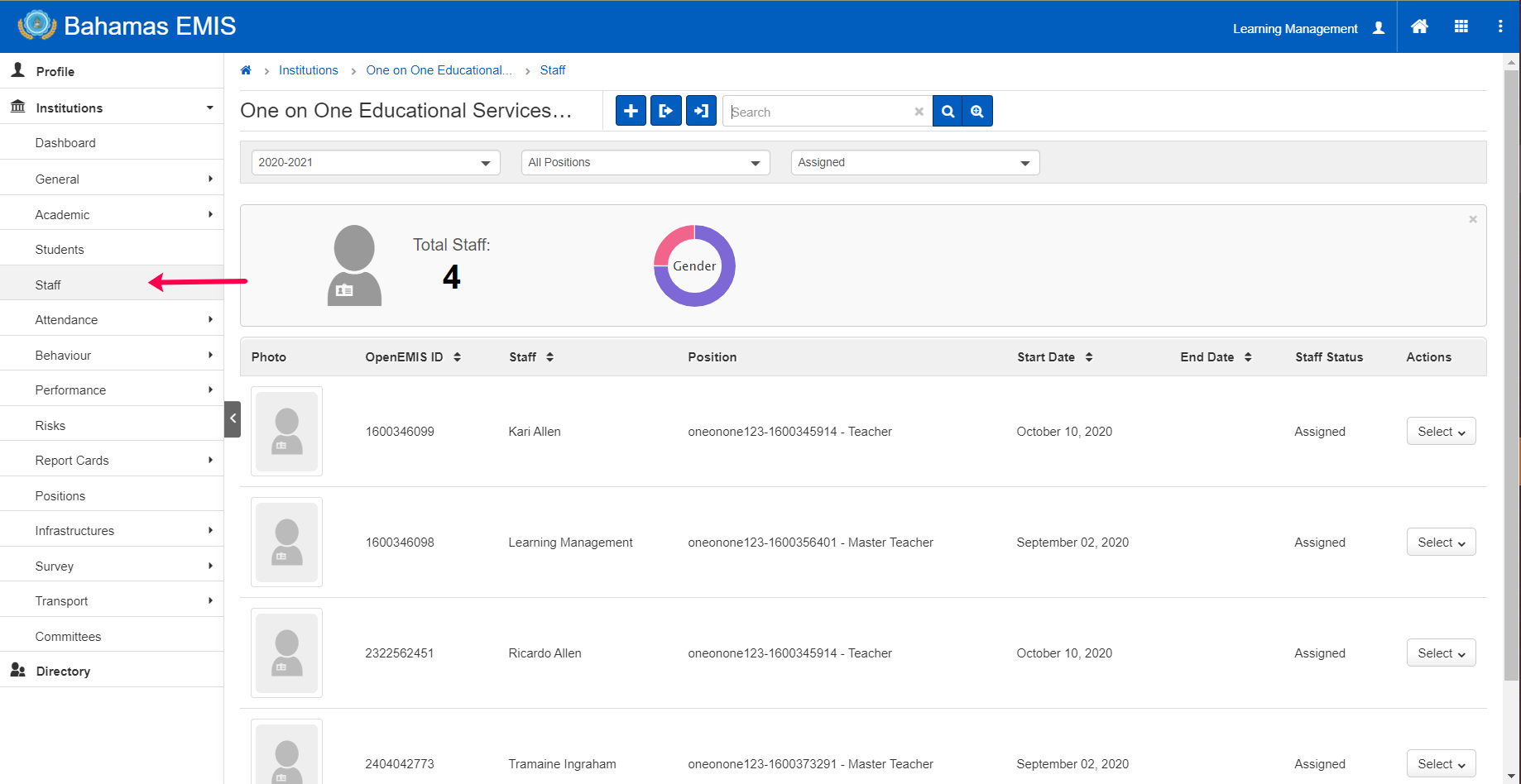Follow the Institutions breadcrumb link
Screen dimensions: 1521x784
click(x=309, y=70)
